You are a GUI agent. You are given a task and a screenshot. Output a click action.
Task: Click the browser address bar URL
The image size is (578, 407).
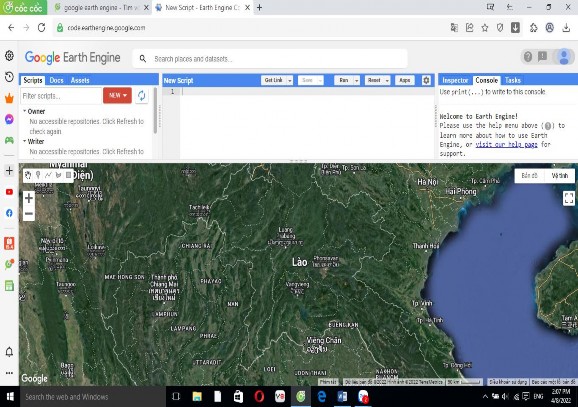click(106, 28)
